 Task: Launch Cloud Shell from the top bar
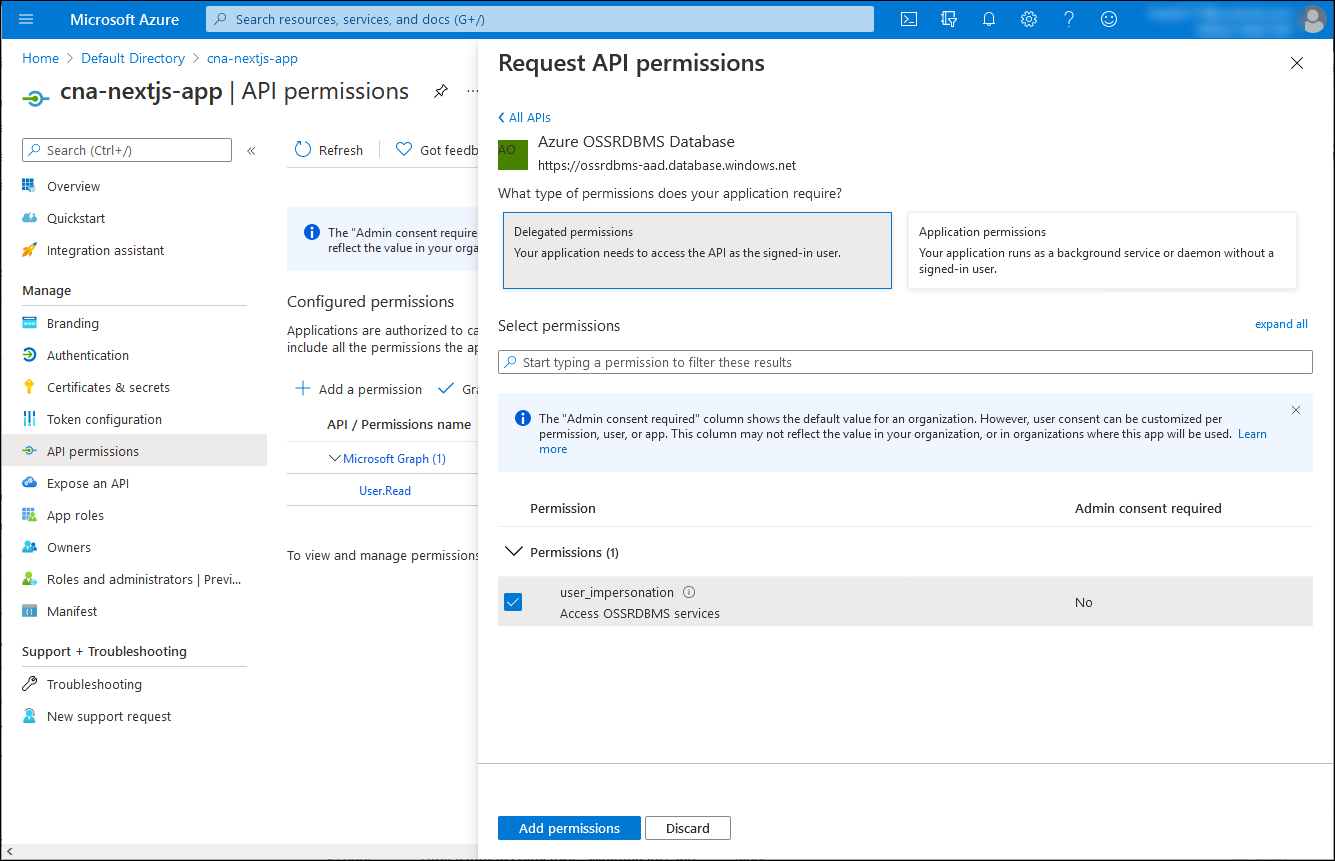pos(909,19)
